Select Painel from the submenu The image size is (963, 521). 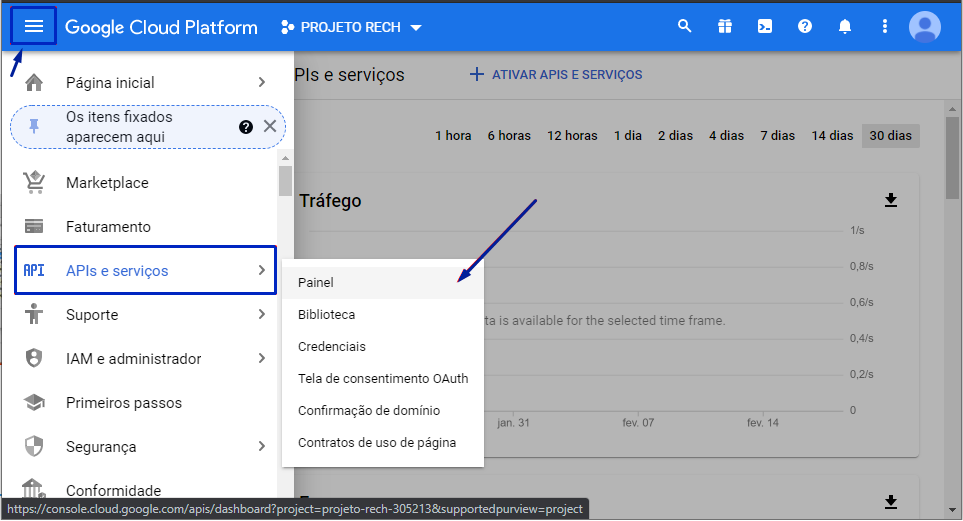click(316, 283)
